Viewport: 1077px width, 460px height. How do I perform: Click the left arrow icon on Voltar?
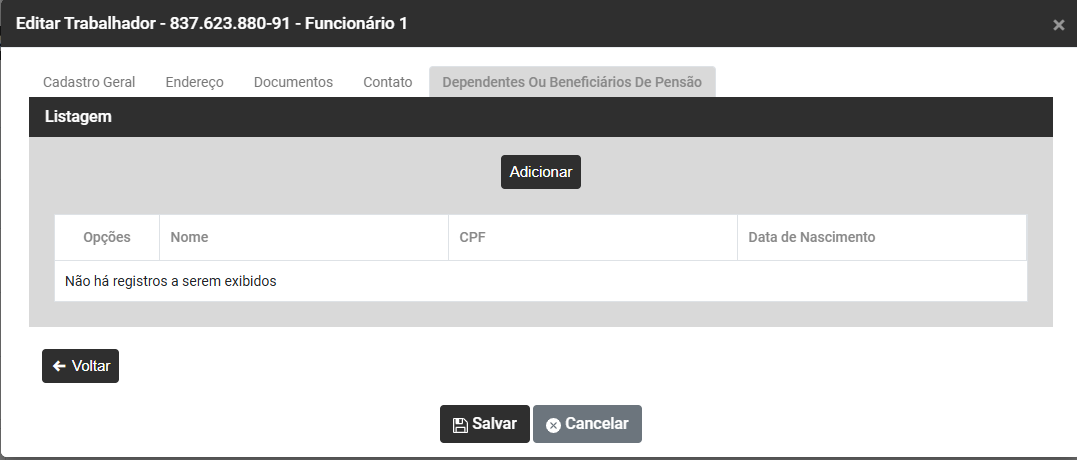tap(59, 366)
